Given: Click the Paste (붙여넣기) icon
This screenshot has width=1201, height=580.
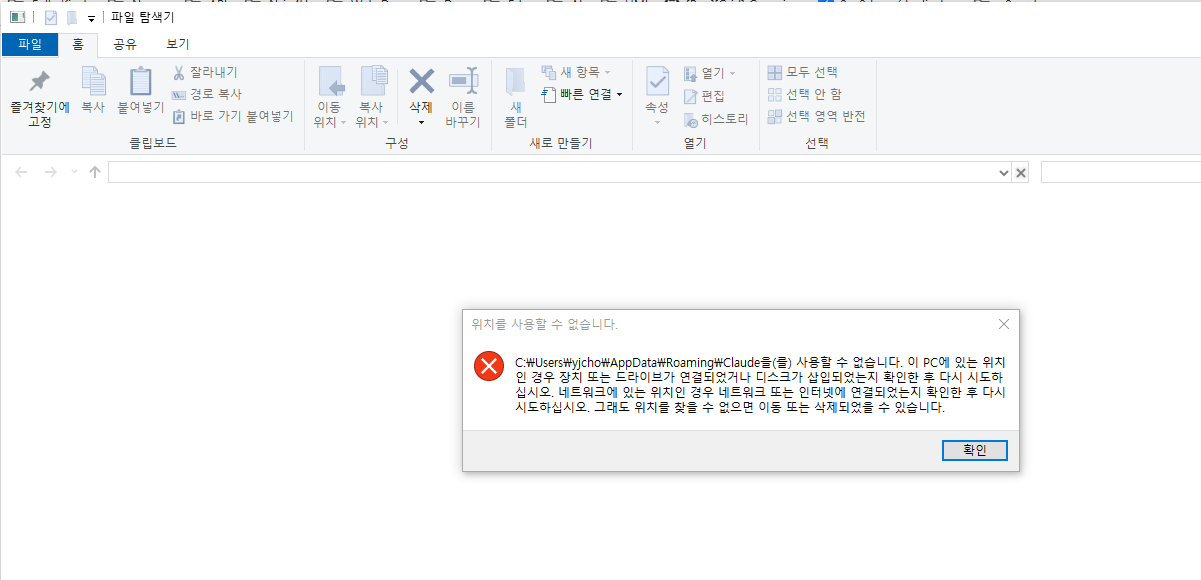Looking at the screenshot, I should tap(141, 82).
